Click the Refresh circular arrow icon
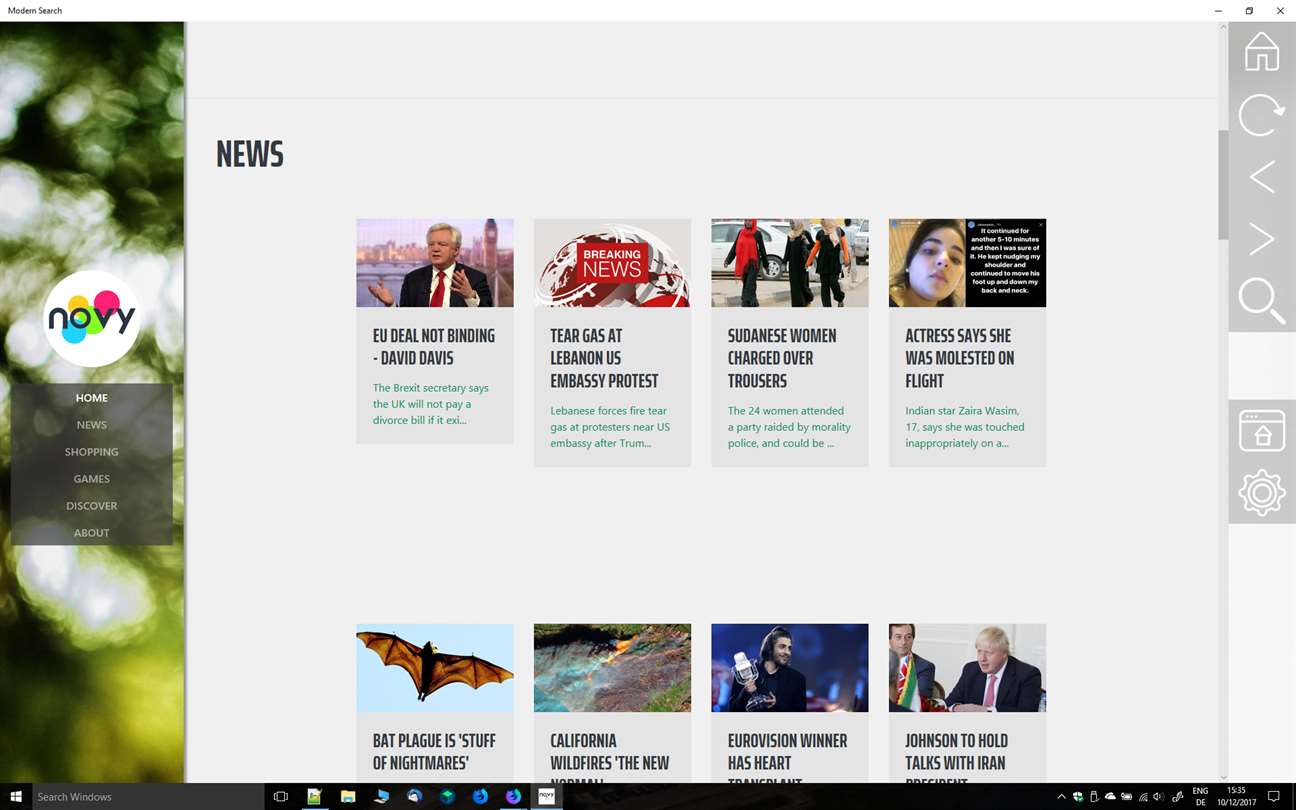1296x810 pixels. tap(1262, 115)
